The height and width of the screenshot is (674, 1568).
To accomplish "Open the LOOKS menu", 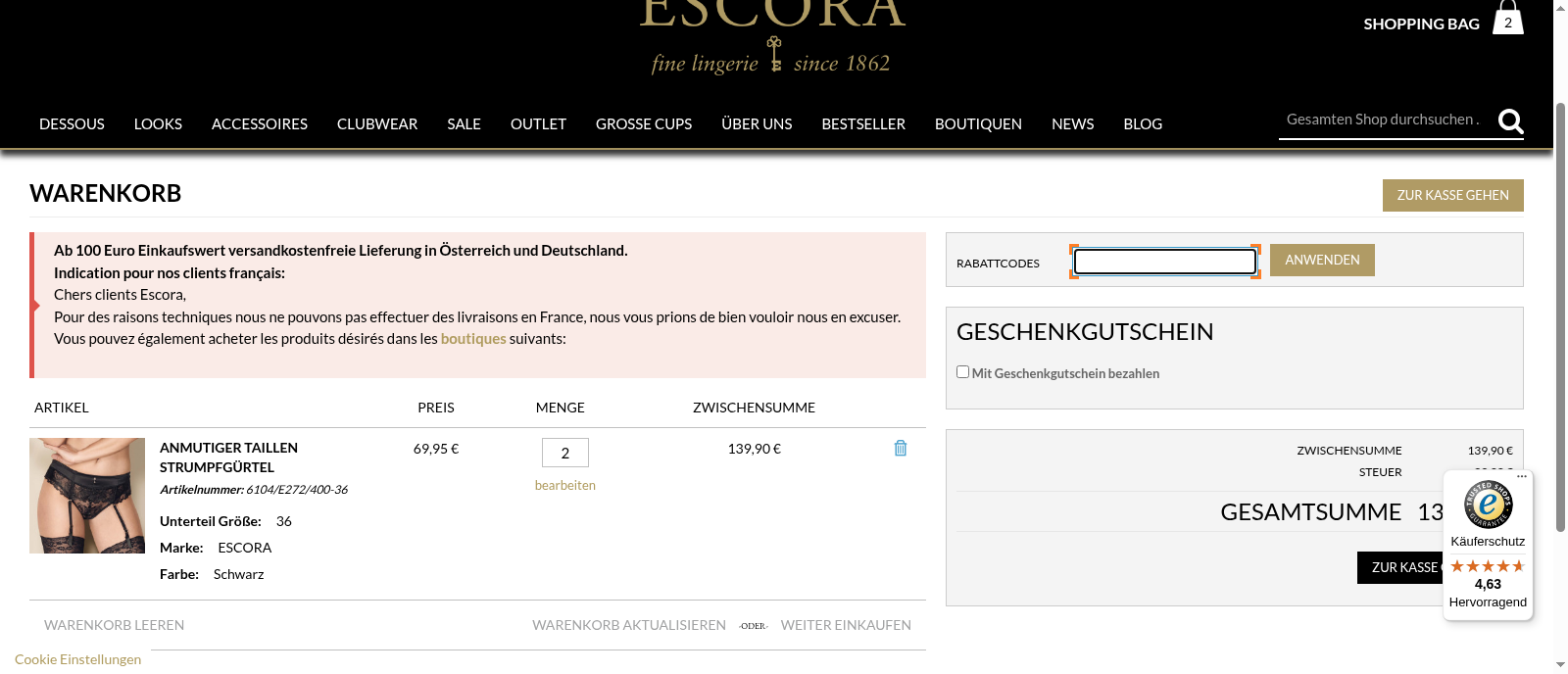I will click(x=158, y=124).
